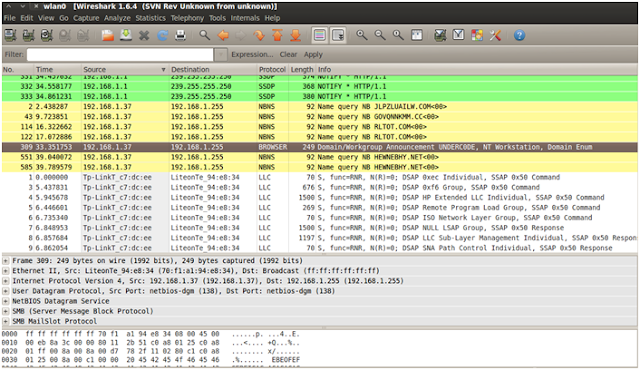Open the Telephony menu
This screenshot has width=640, height=370.
187,18
